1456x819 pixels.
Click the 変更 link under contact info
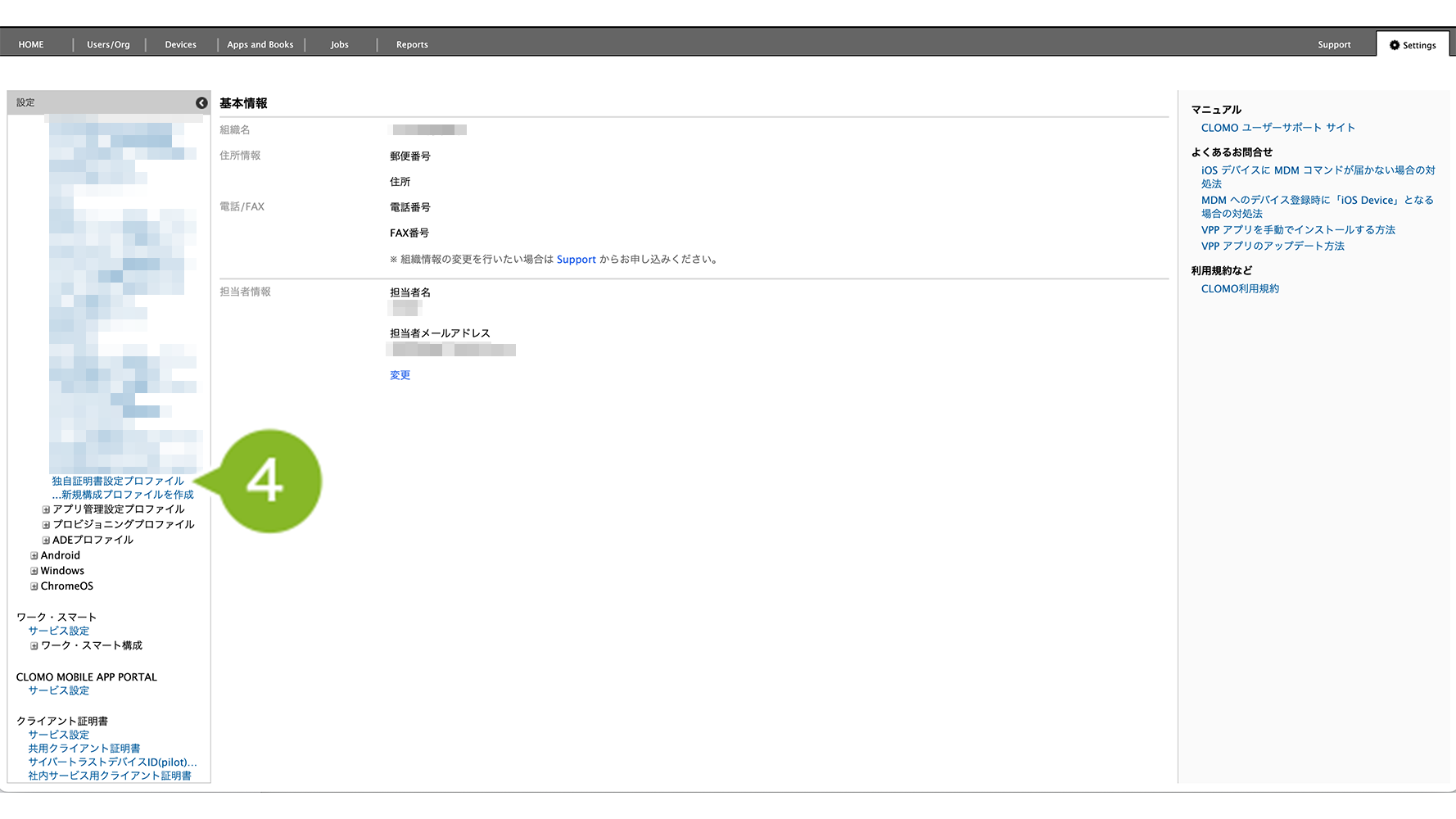[x=400, y=375]
